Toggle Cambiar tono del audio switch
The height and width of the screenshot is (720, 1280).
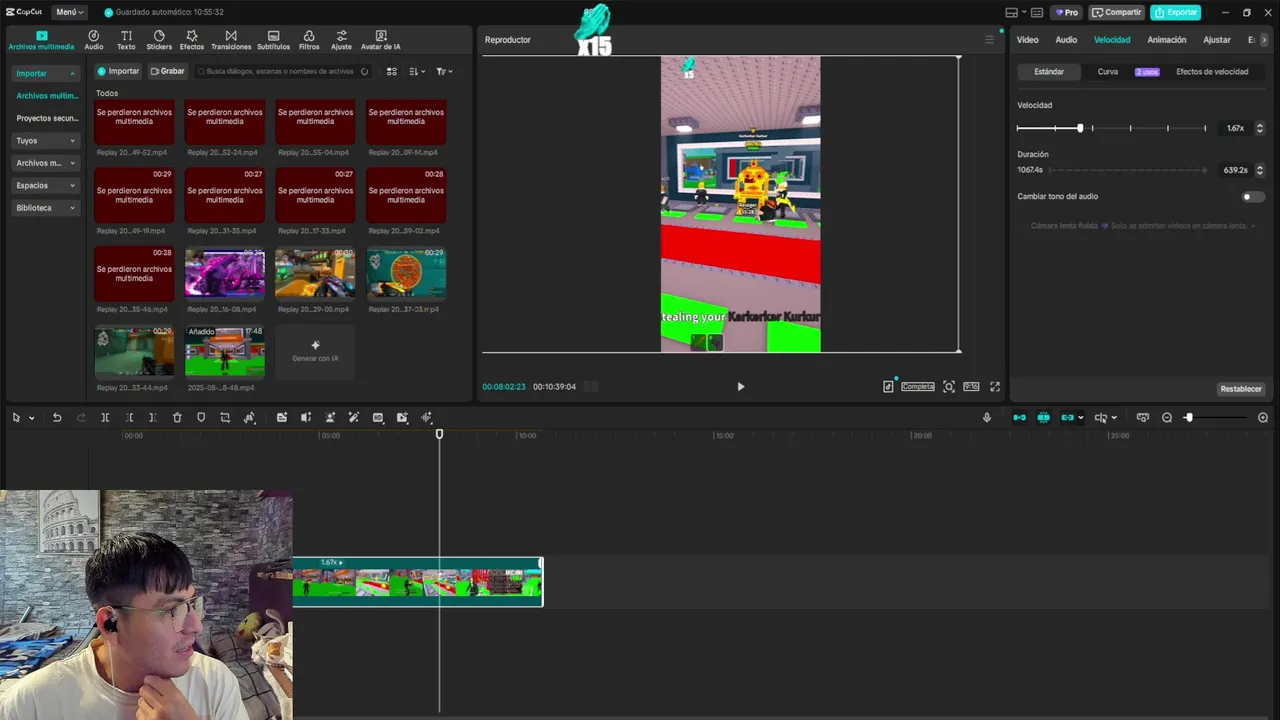click(x=1251, y=196)
